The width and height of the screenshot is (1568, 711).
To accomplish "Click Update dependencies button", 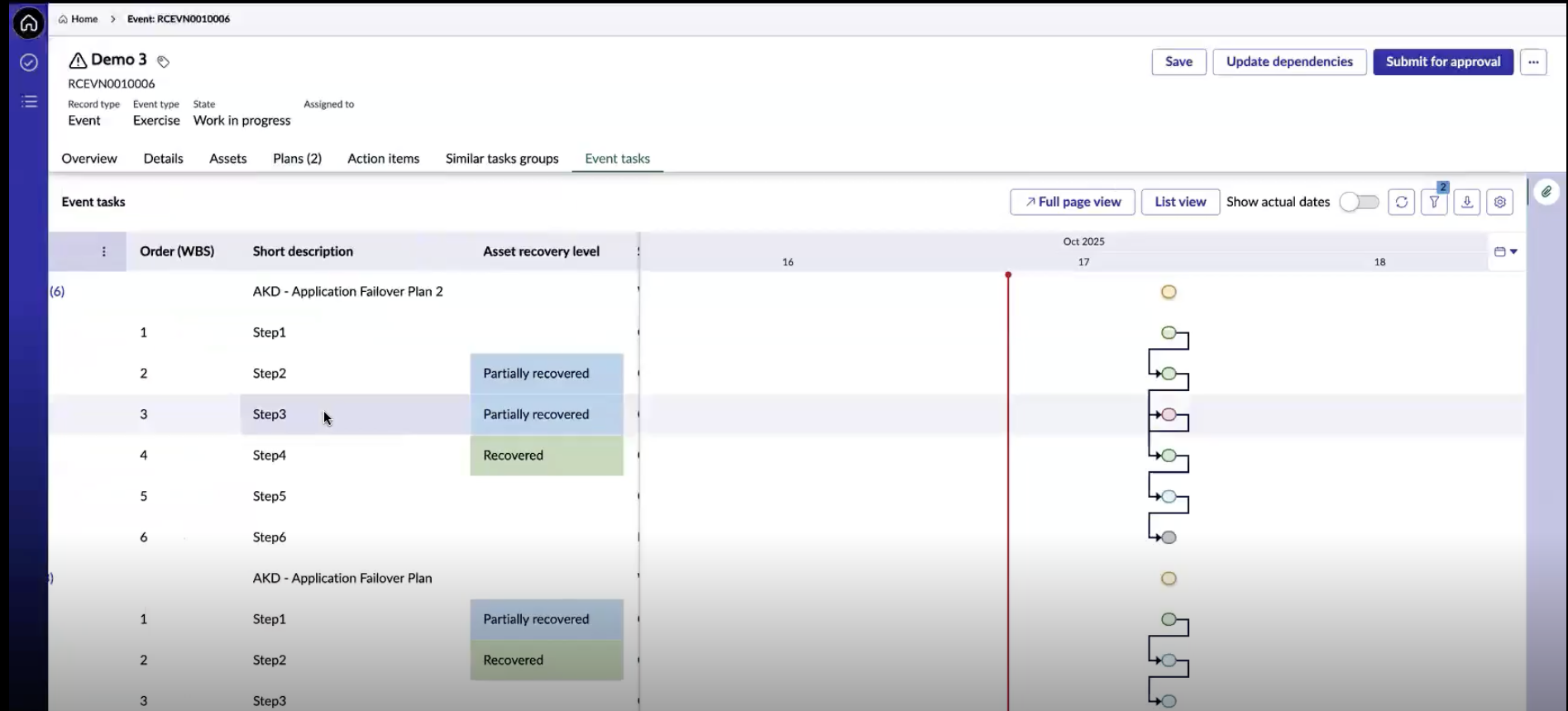I will coord(1289,62).
